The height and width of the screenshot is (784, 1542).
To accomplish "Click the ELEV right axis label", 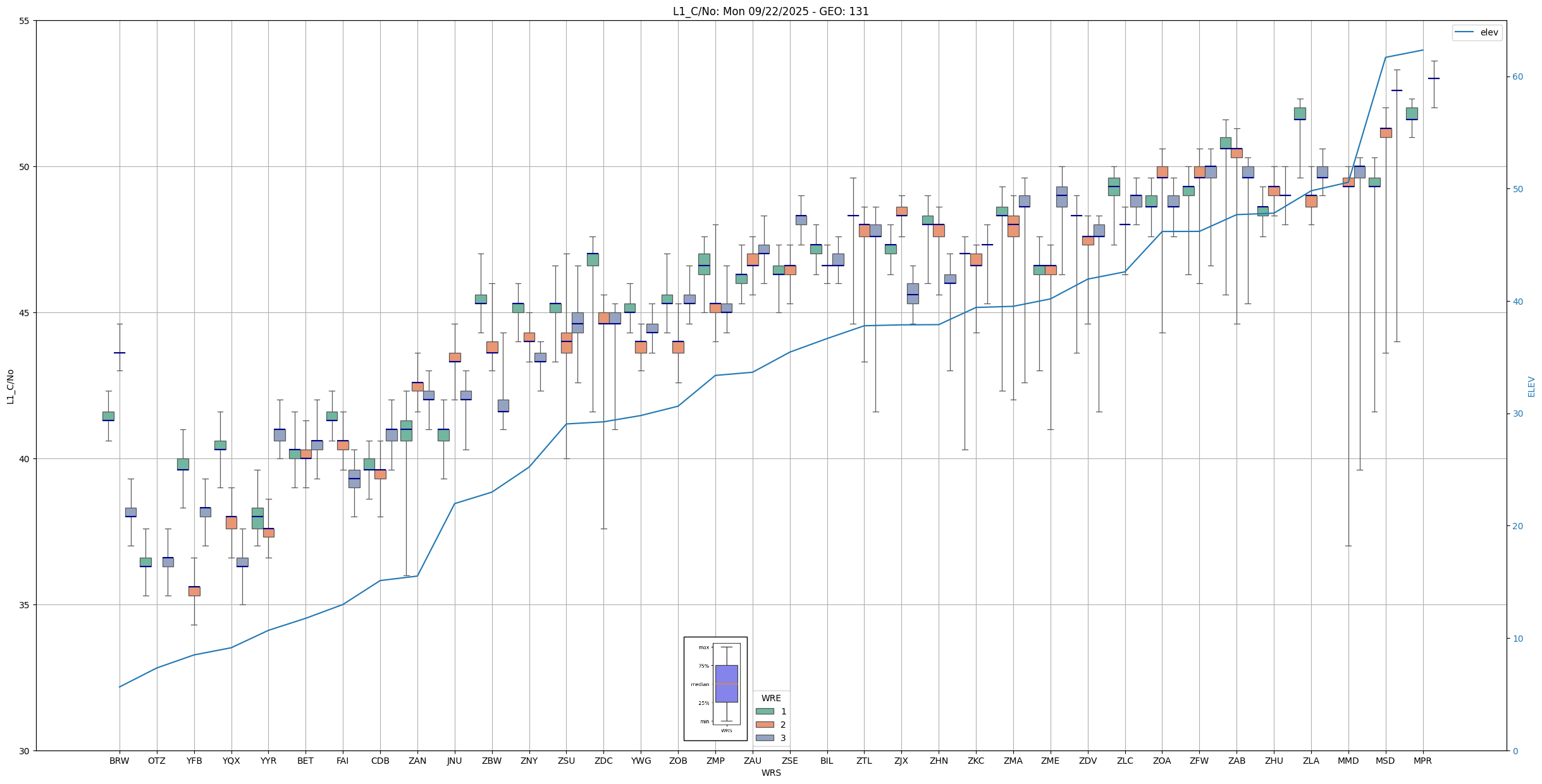I will point(1531,386).
